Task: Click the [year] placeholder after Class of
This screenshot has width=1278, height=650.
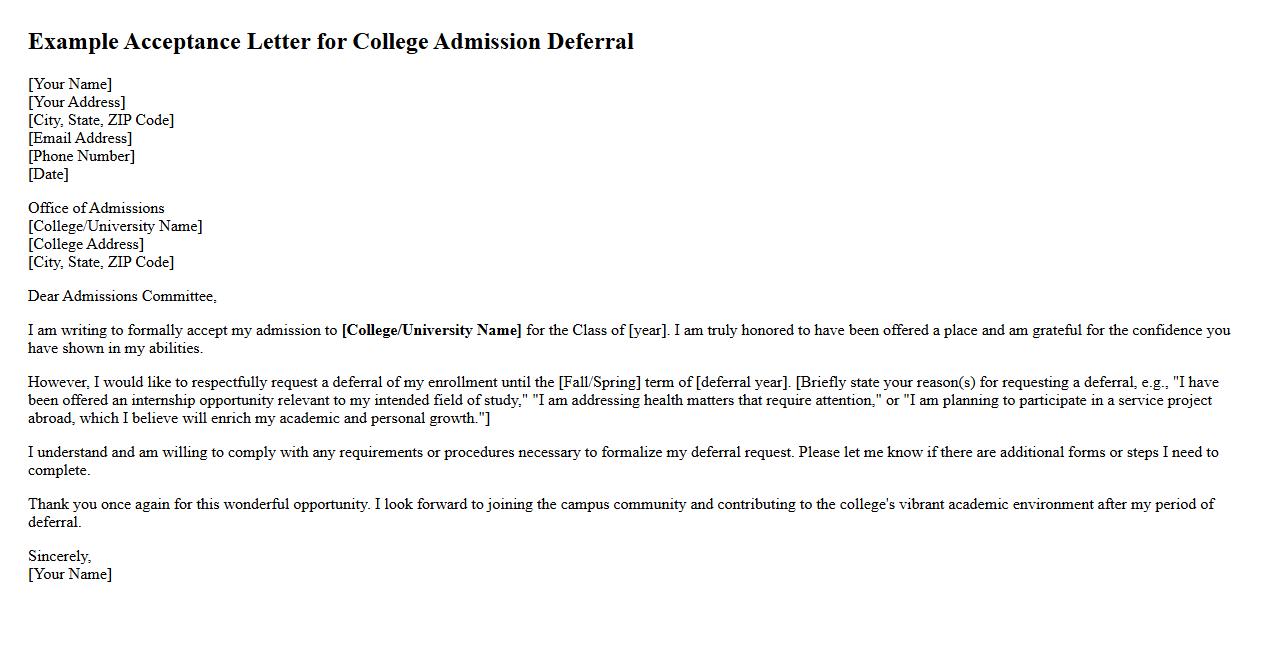Action: coord(647,330)
